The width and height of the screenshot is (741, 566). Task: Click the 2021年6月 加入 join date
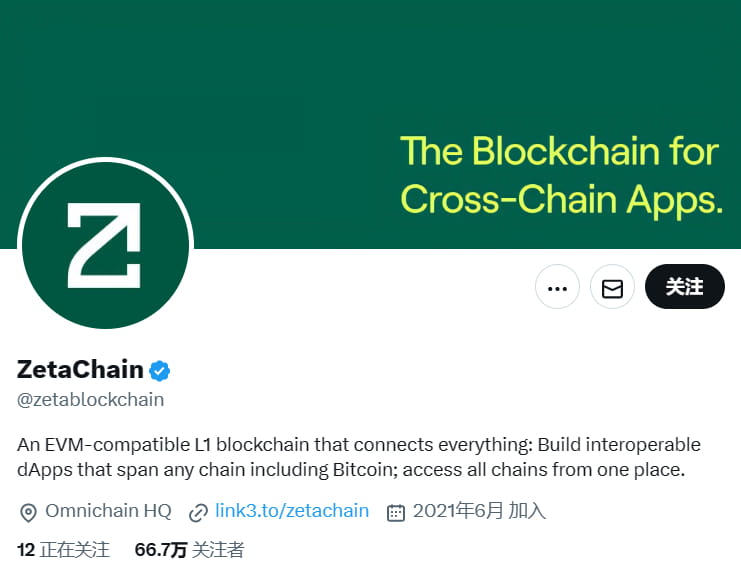click(x=479, y=511)
